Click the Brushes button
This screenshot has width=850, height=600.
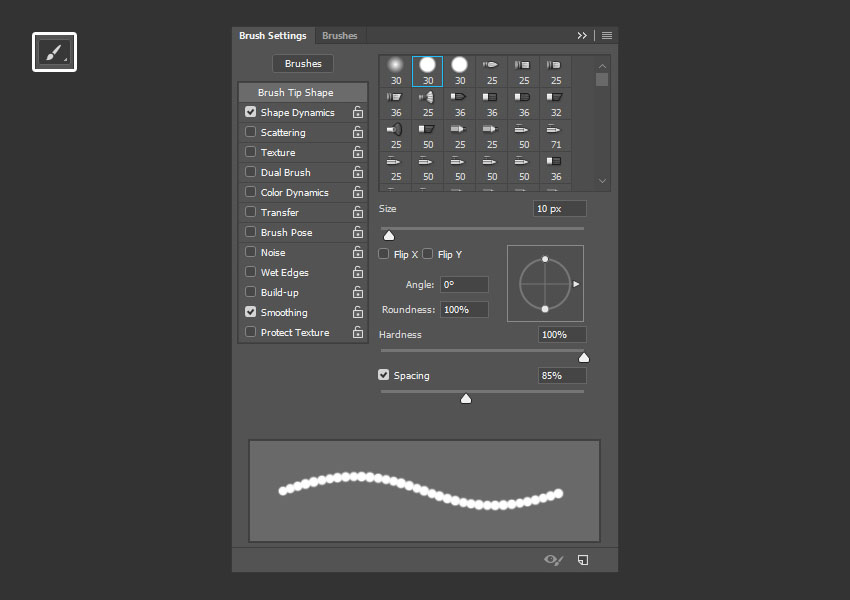pyautogui.click(x=303, y=63)
